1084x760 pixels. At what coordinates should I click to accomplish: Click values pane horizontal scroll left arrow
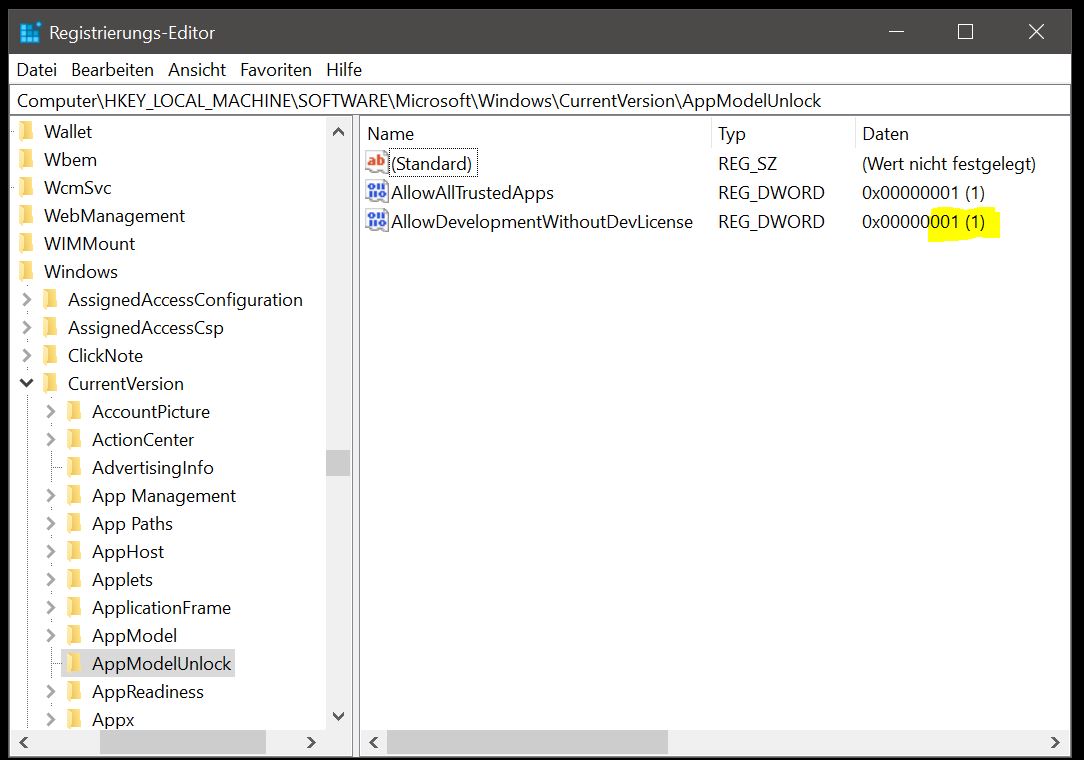374,742
